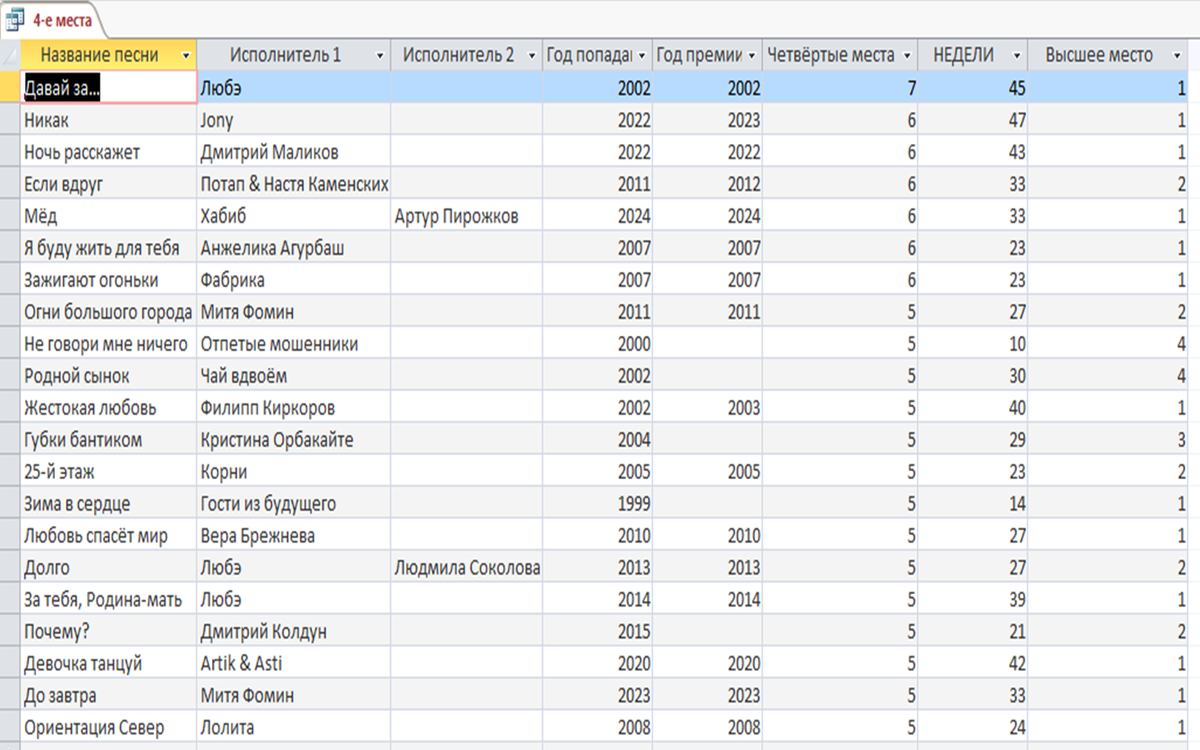Click the cell Людмила Соколова
The height and width of the screenshot is (750, 1200).
pyautogui.click(x=467, y=568)
